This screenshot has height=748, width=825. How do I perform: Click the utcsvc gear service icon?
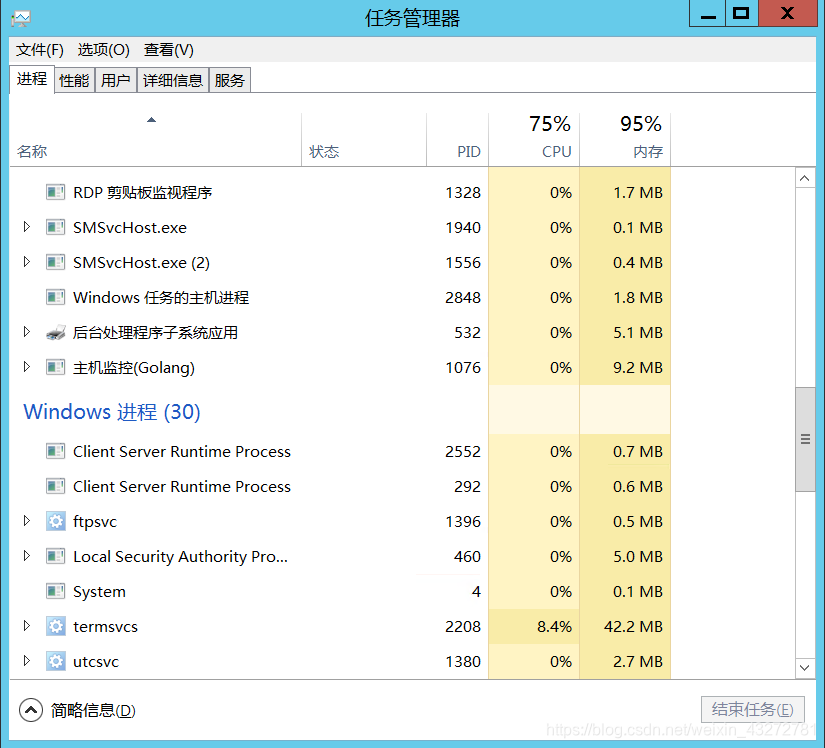coord(56,661)
